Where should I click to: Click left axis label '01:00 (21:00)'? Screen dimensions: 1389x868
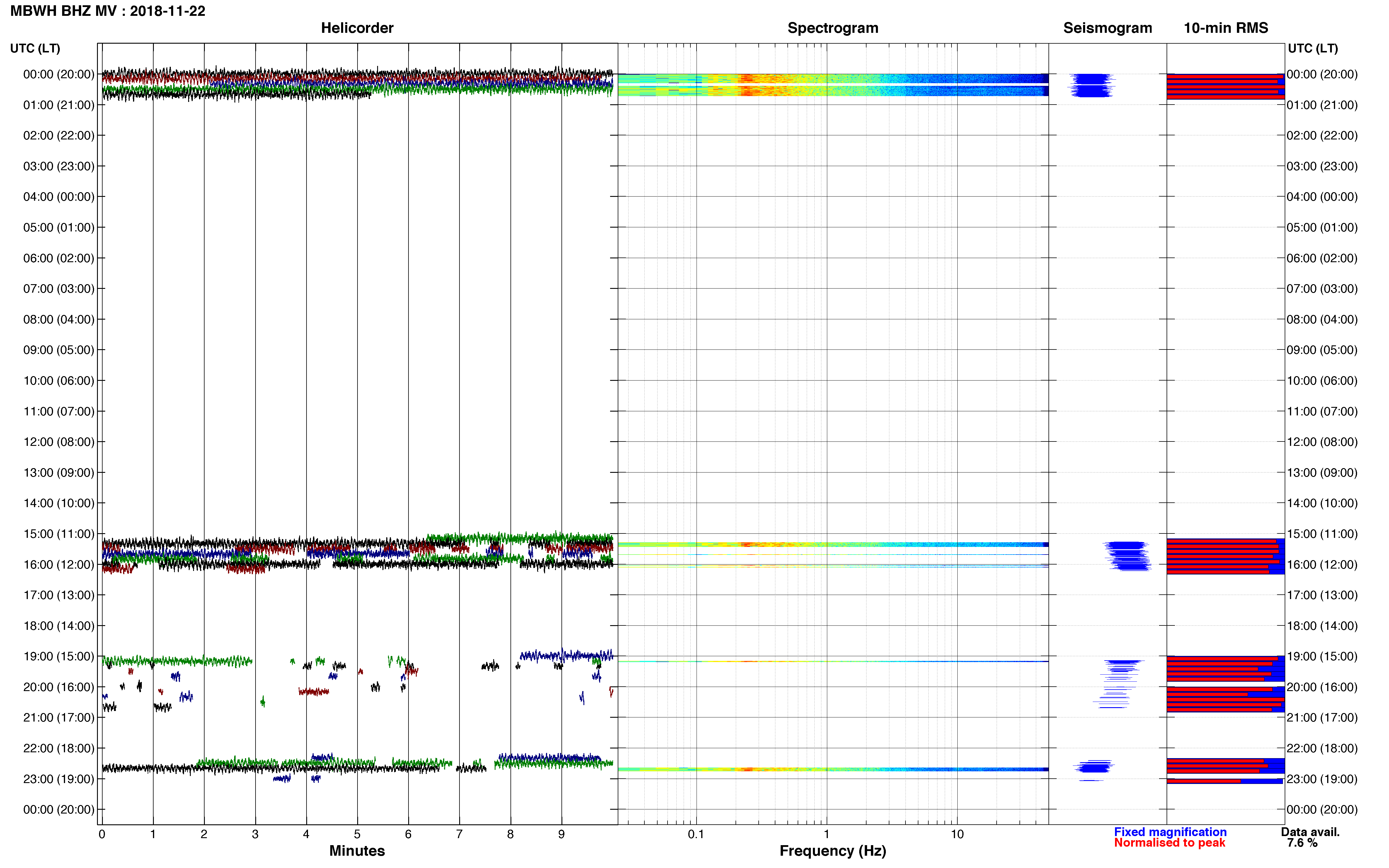[x=59, y=105]
